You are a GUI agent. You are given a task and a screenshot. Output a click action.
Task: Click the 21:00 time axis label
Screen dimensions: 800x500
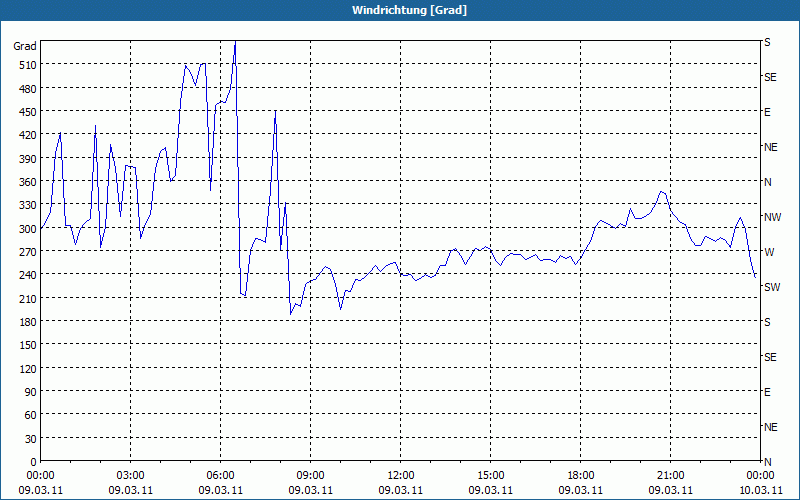(x=670, y=476)
